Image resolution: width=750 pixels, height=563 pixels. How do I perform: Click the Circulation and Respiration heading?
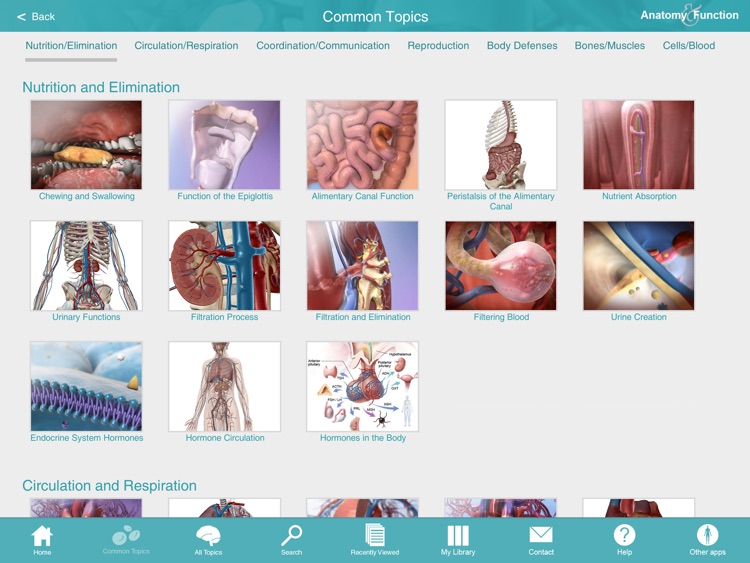(109, 486)
